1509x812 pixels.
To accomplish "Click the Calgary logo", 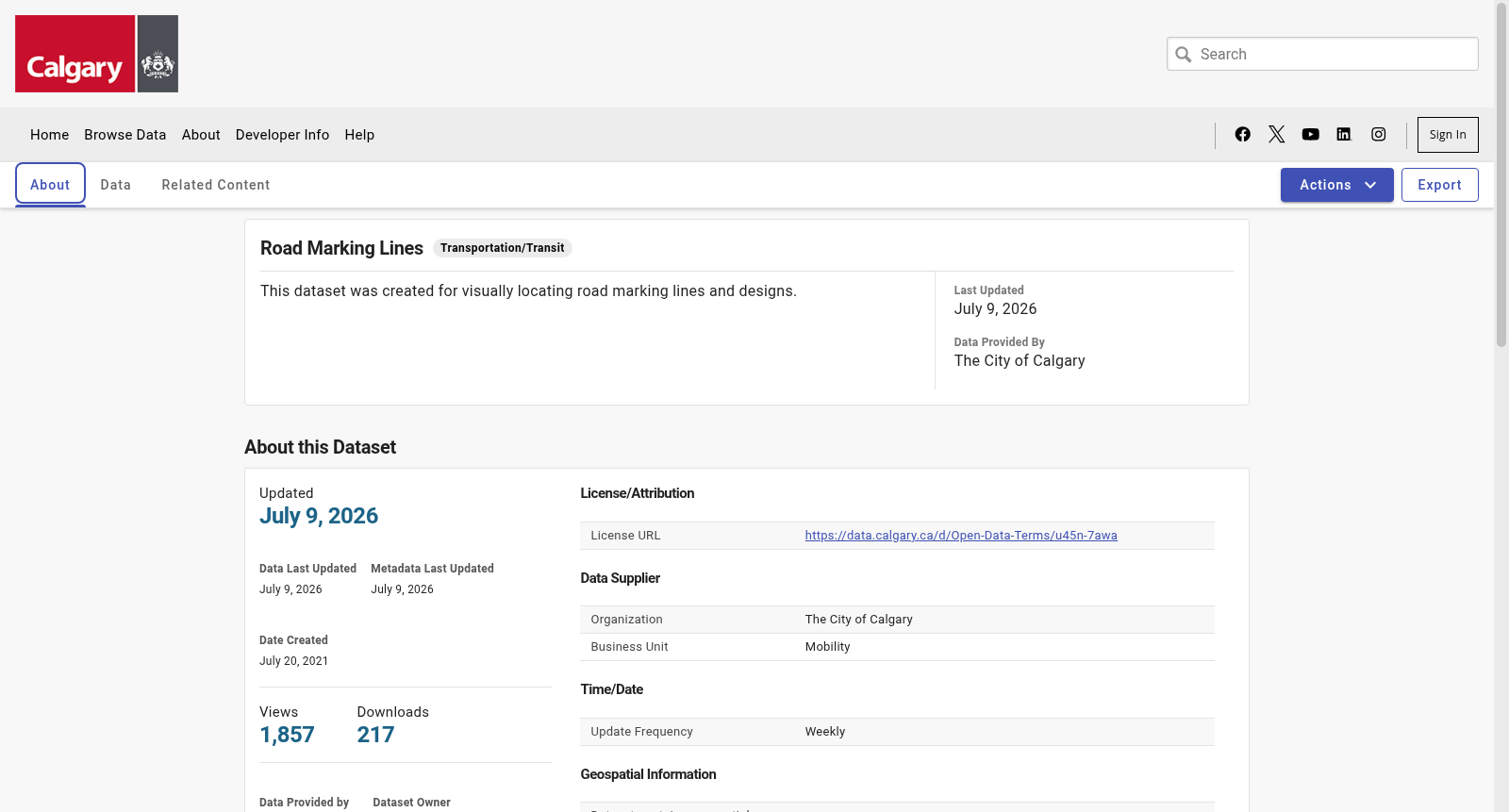I will point(96,54).
